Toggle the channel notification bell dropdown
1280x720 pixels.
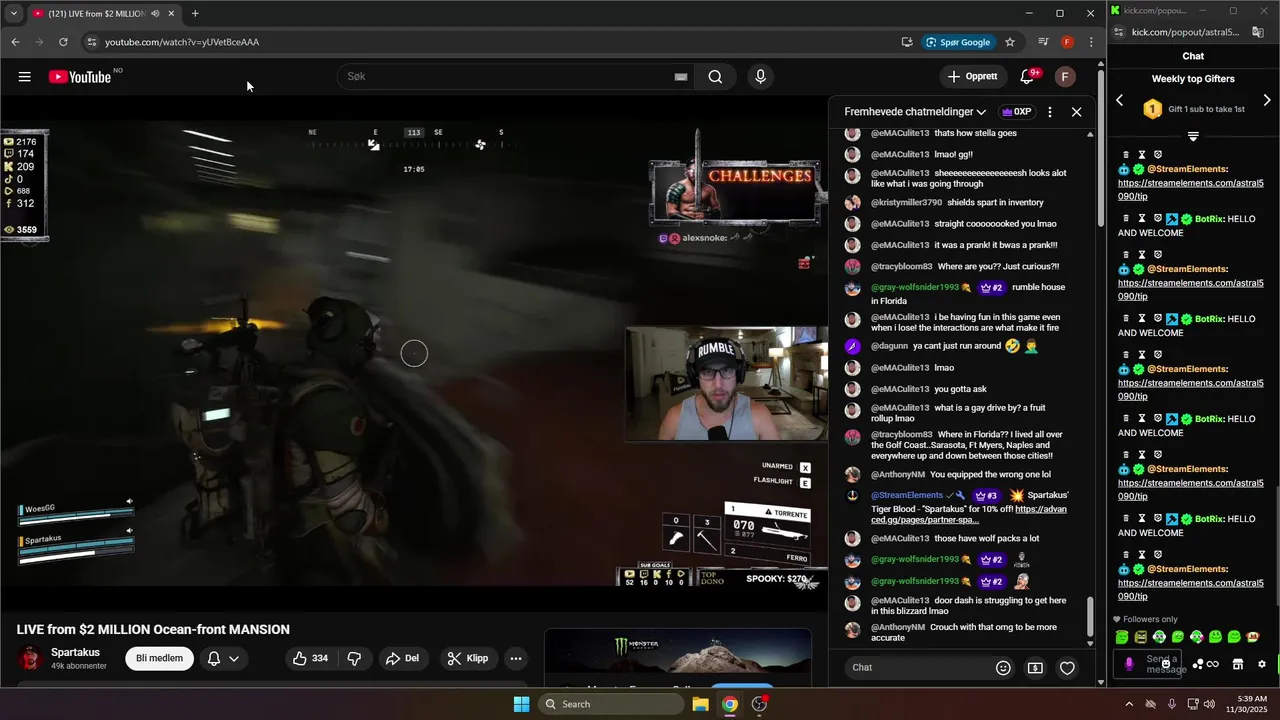click(223, 658)
